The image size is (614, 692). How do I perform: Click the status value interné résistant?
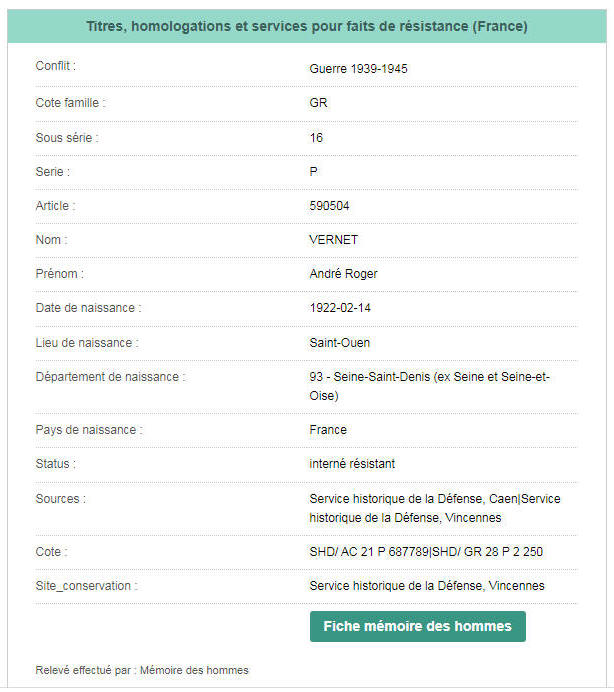click(352, 464)
